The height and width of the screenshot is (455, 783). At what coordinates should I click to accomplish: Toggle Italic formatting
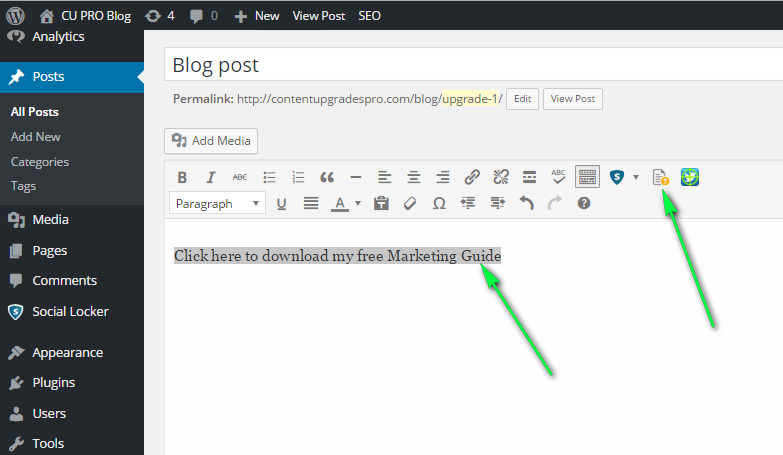pyautogui.click(x=211, y=177)
